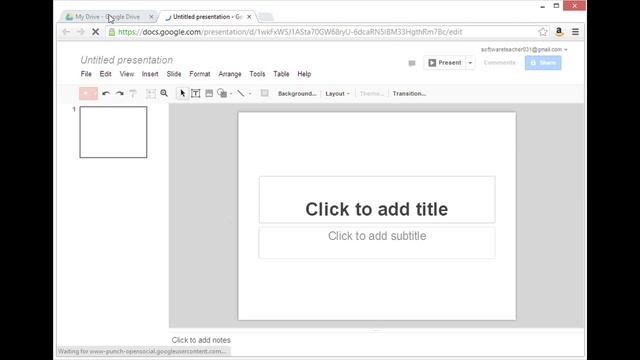This screenshot has width=640, height=360.
Task: Select the line tool
Action: [x=241, y=93]
